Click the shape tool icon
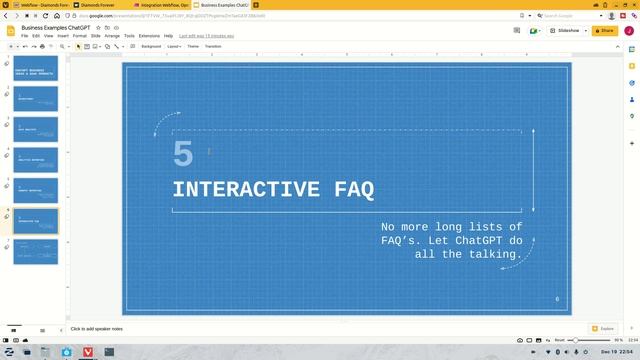This screenshot has height=360, width=640. 107,47
